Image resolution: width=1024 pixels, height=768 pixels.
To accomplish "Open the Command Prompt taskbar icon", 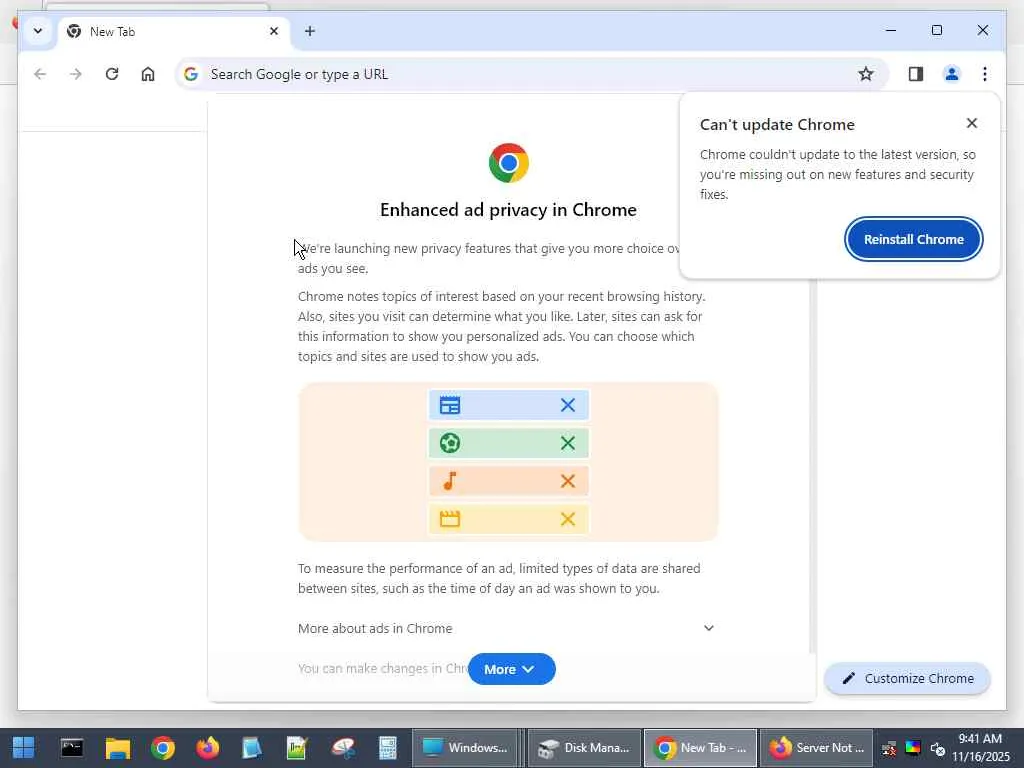I will 72,748.
